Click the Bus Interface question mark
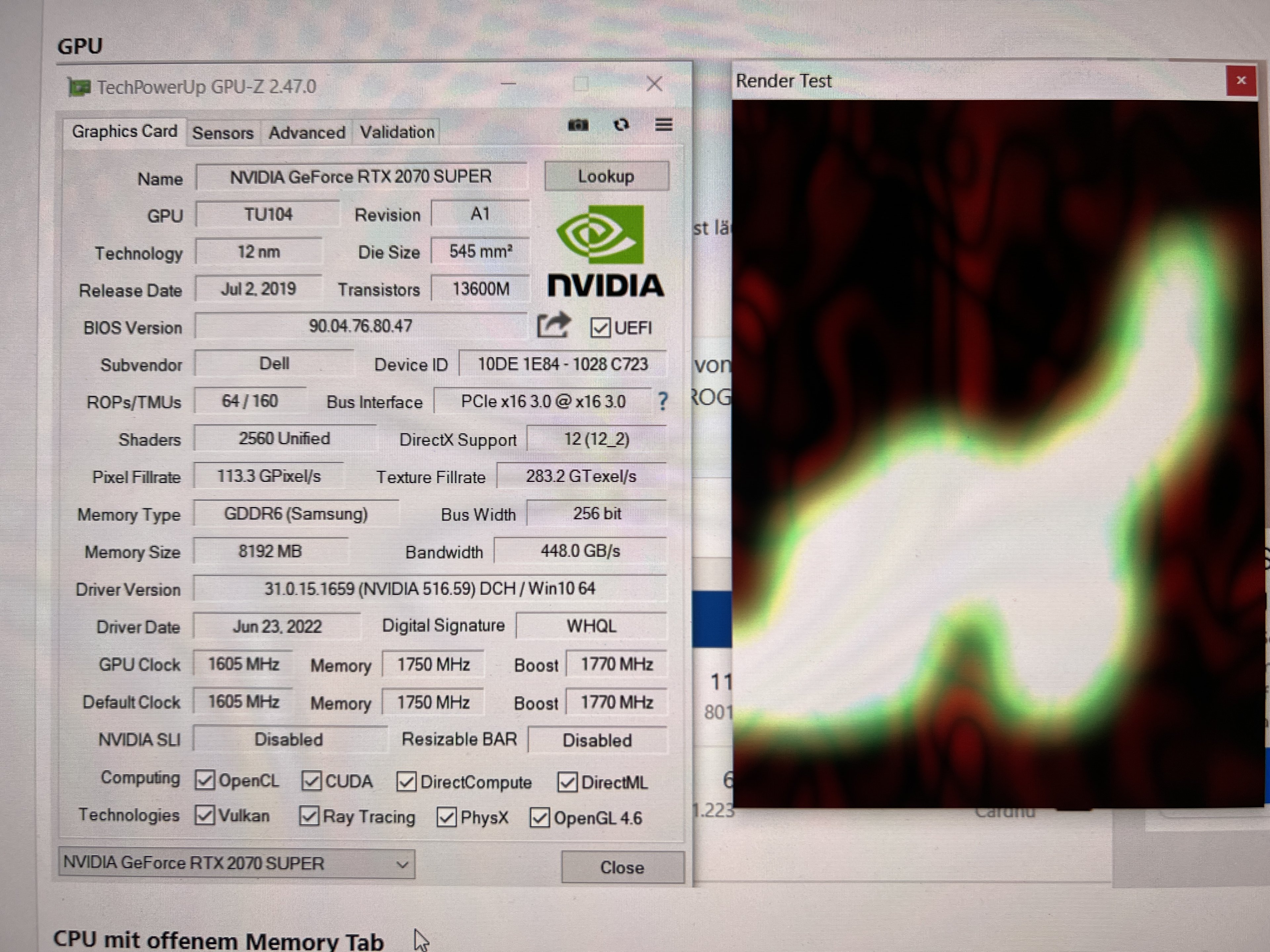The image size is (1270, 952). [662, 401]
